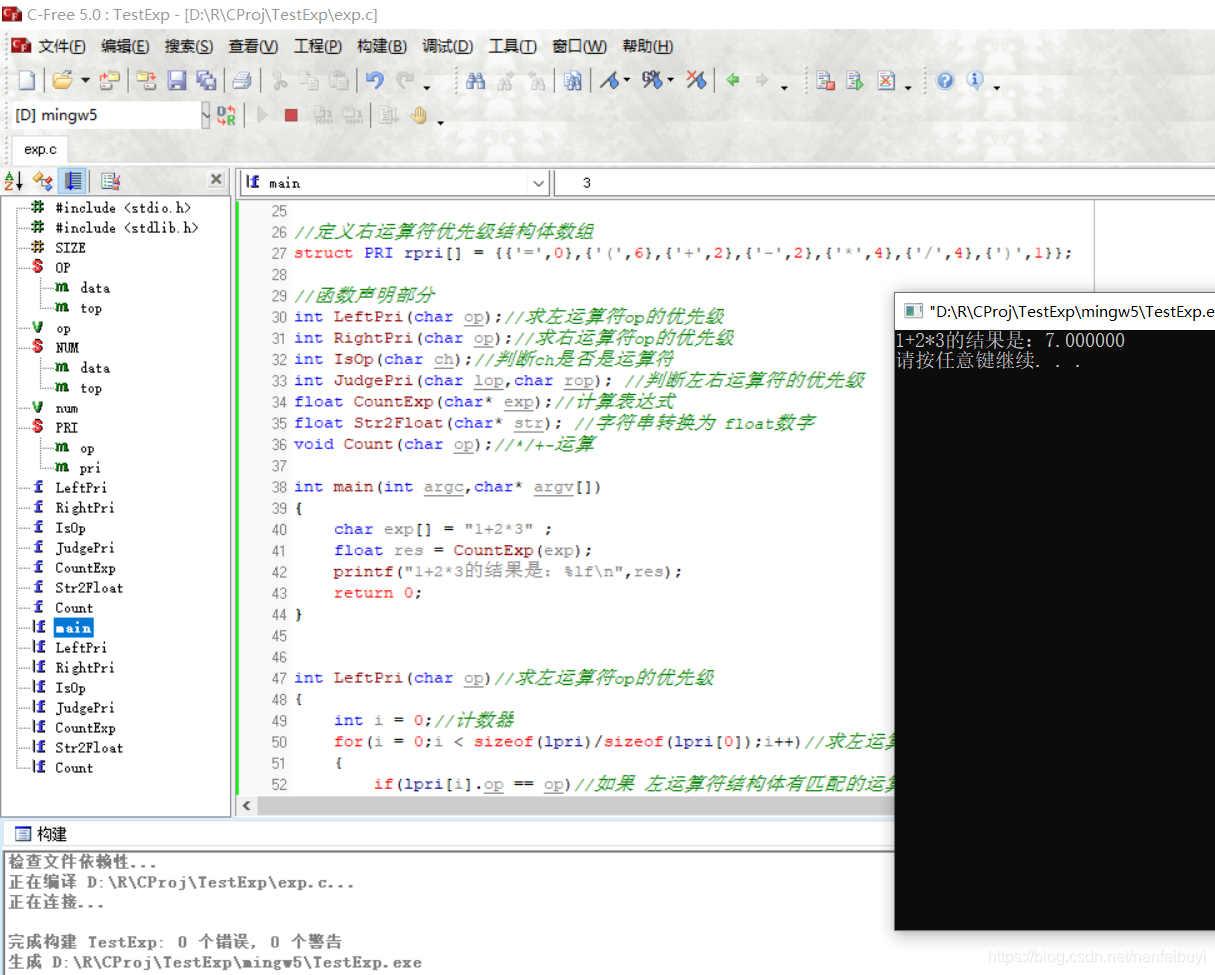Open the 文件(F) menu
This screenshot has width=1215, height=975.
point(62,46)
